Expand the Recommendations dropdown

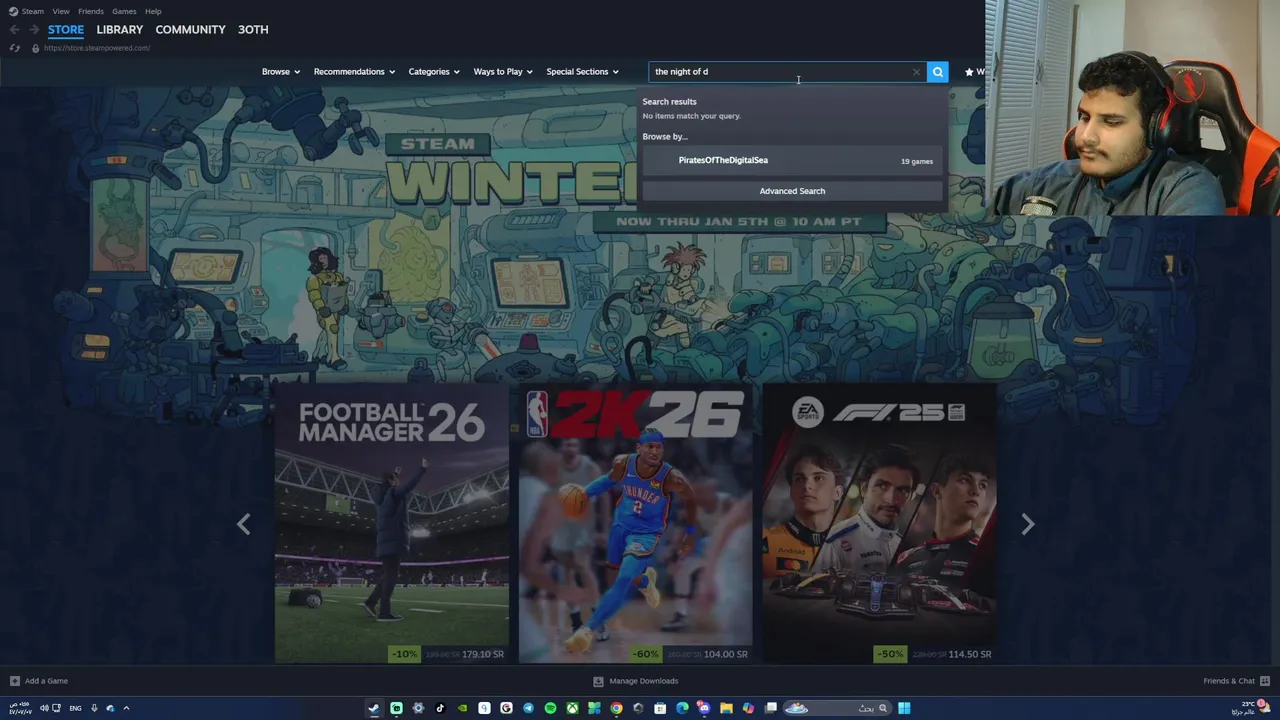(354, 72)
